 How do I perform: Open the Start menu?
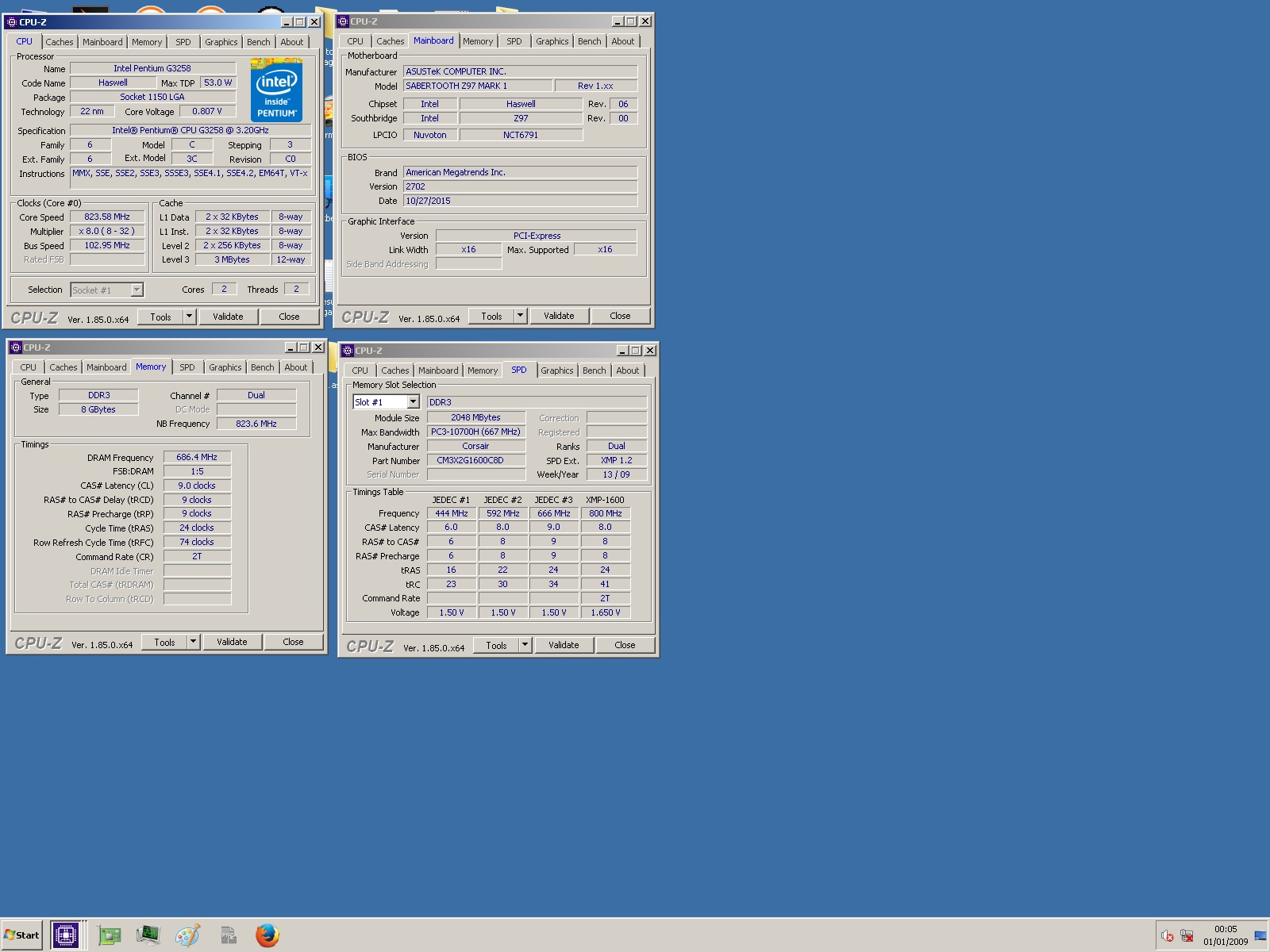coord(21,935)
